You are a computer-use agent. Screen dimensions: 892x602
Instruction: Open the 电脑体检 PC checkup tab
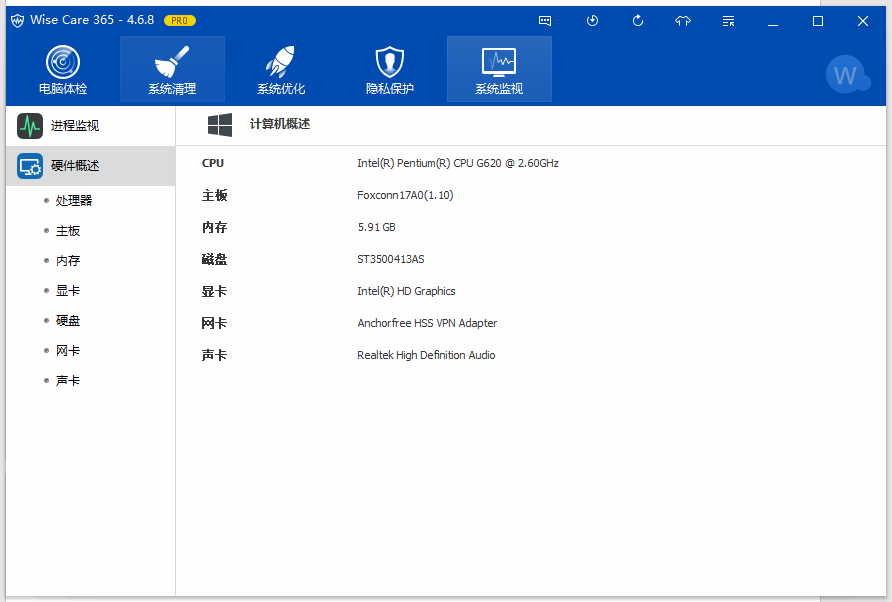click(63, 70)
